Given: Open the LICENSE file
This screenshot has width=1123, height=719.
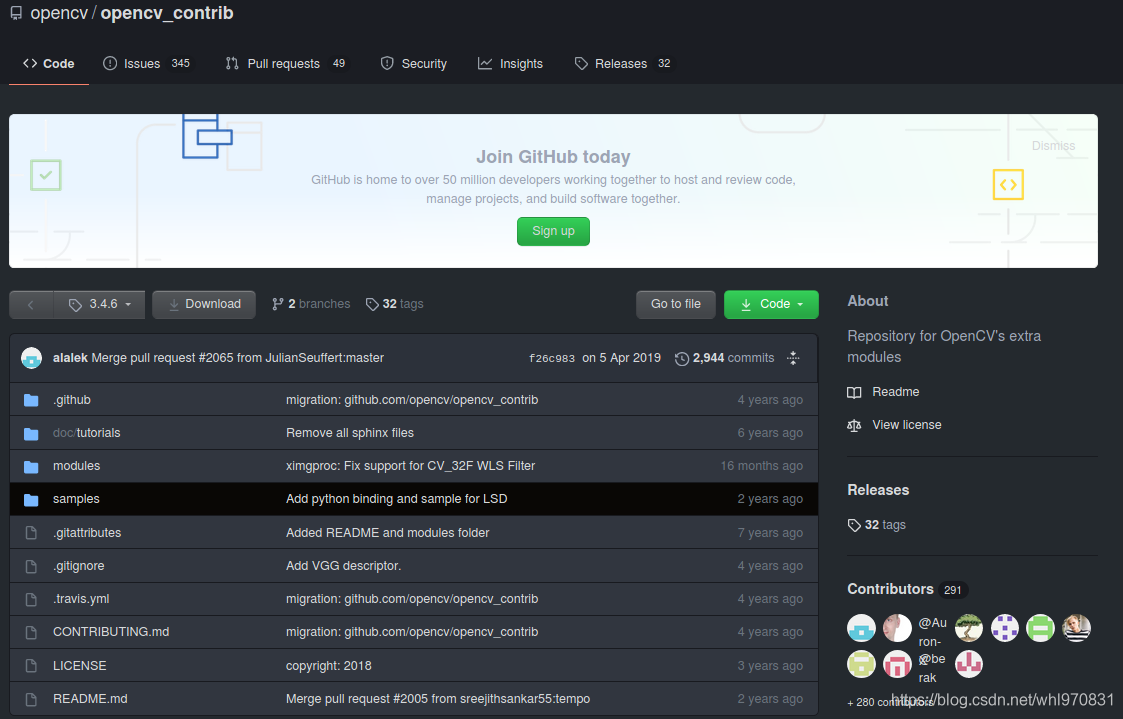Looking at the screenshot, I should click(79, 665).
